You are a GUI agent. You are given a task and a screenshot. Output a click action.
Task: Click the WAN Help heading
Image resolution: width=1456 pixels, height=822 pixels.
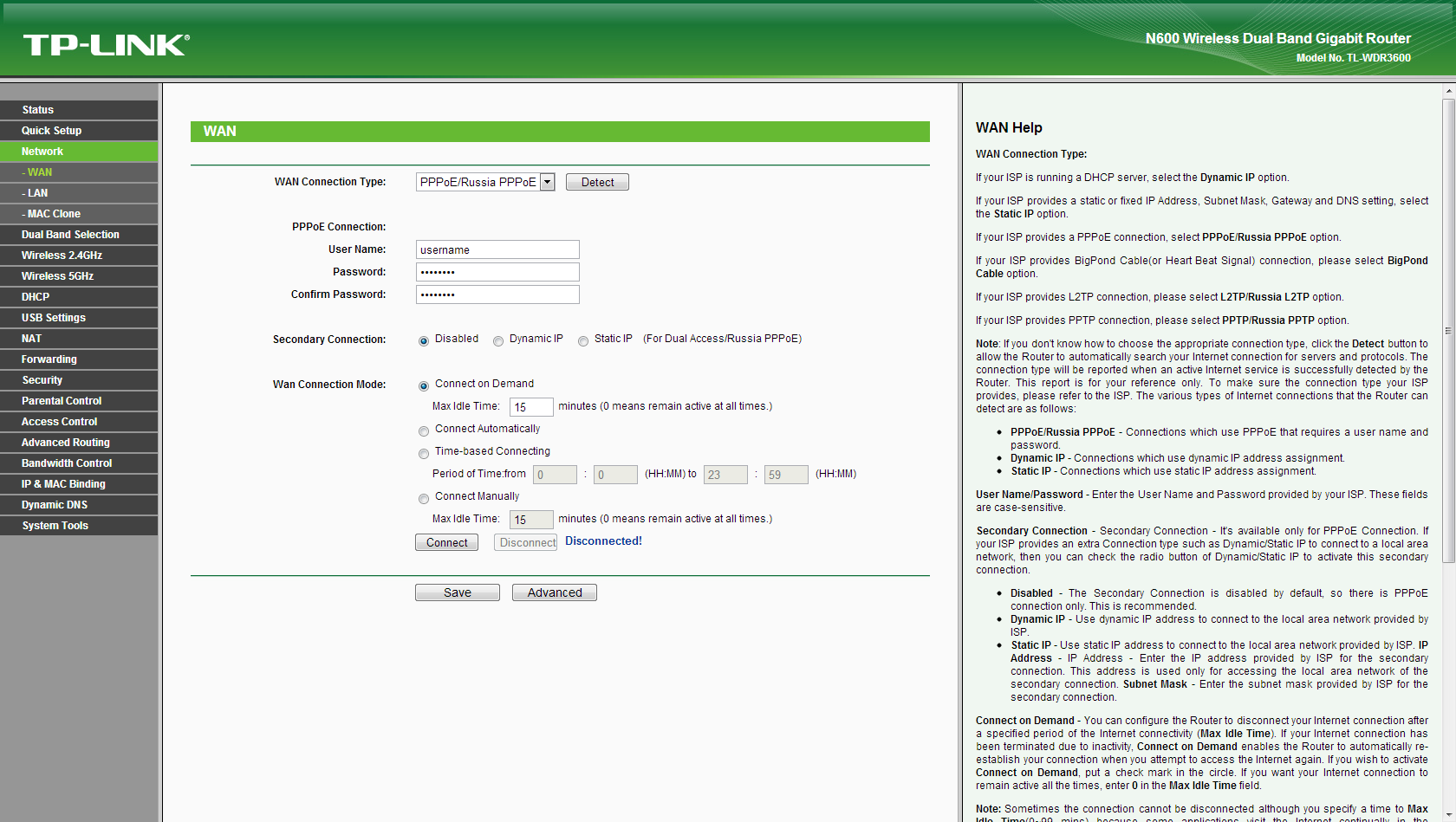coord(1009,128)
